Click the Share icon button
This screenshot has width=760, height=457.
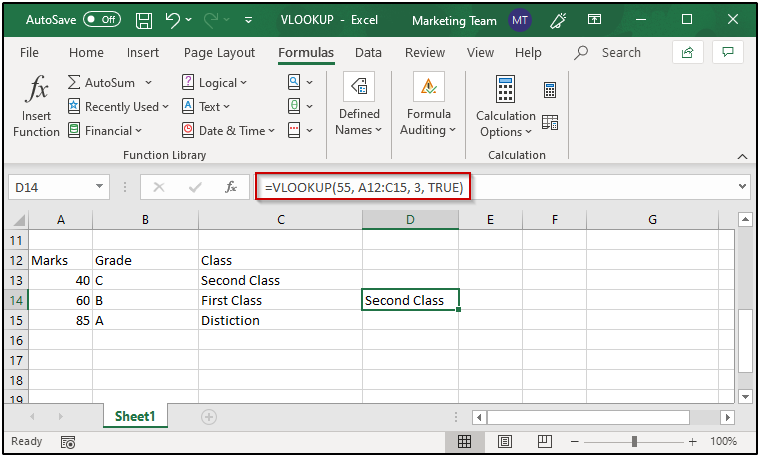pyautogui.click(x=687, y=52)
